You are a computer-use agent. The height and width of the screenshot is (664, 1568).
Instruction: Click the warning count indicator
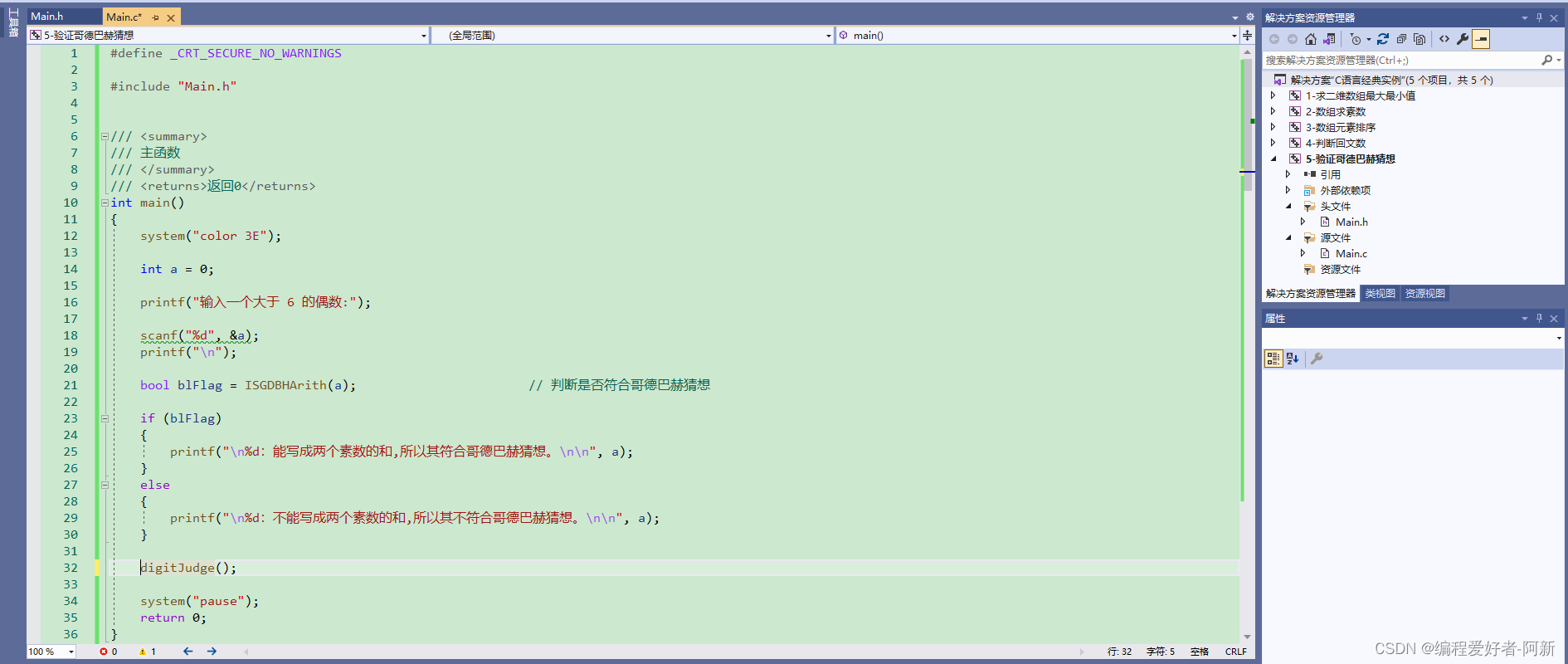[x=148, y=652]
